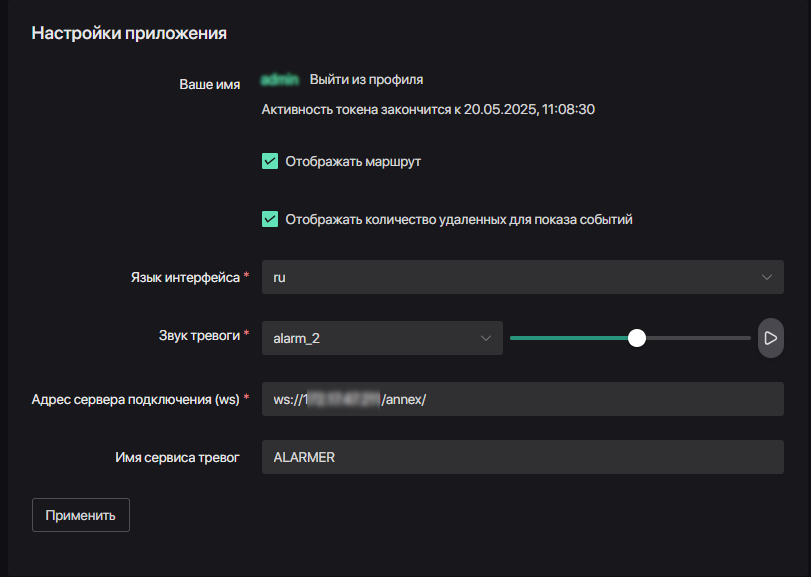Click the token expiration date text
Viewport: 811px width, 577px height.
point(428,109)
